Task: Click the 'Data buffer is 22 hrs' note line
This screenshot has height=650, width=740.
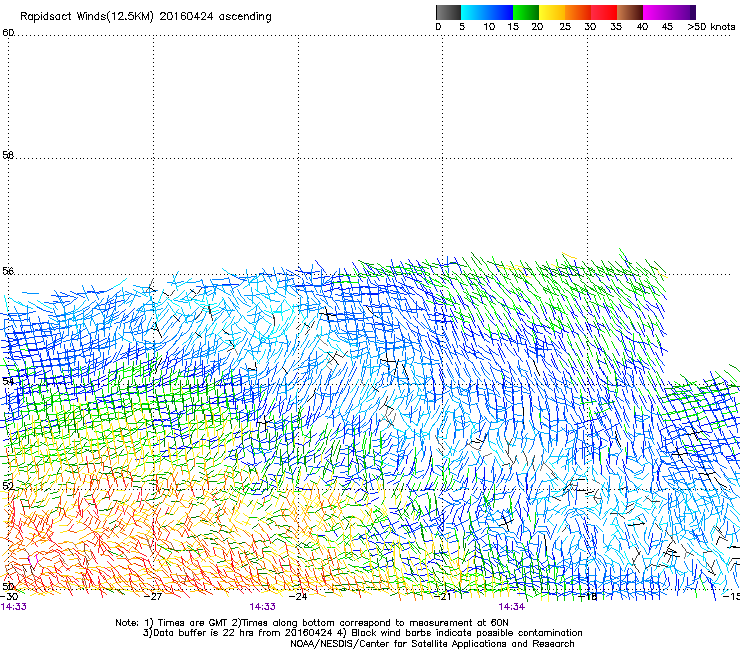Action: (x=362, y=633)
